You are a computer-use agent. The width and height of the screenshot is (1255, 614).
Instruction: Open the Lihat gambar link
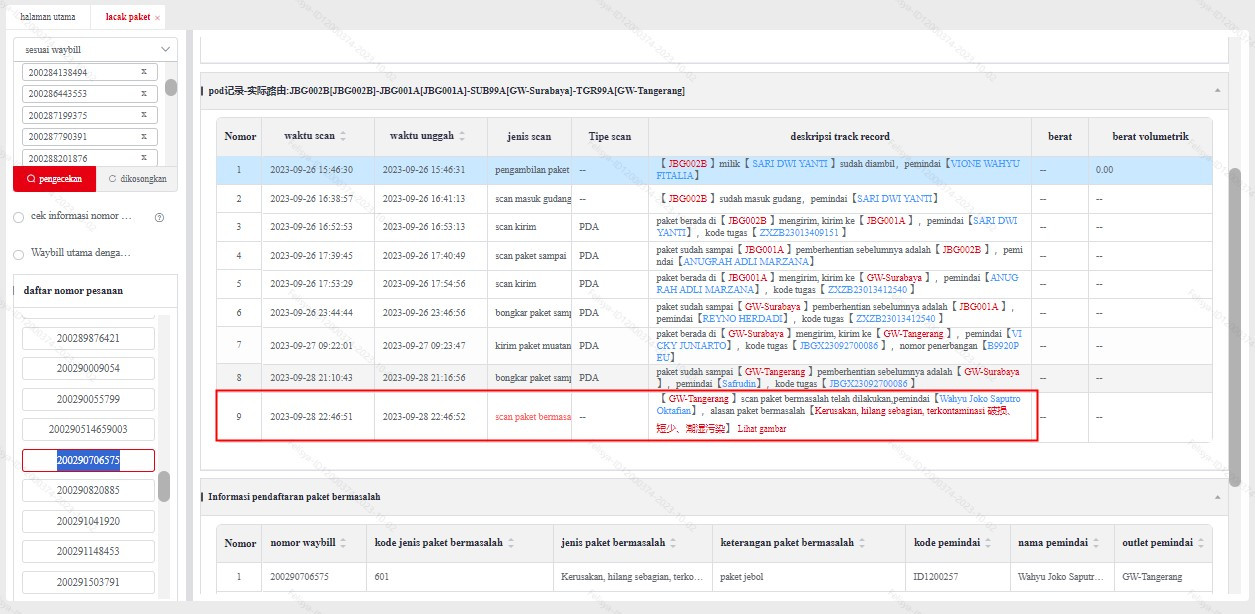(762, 429)
